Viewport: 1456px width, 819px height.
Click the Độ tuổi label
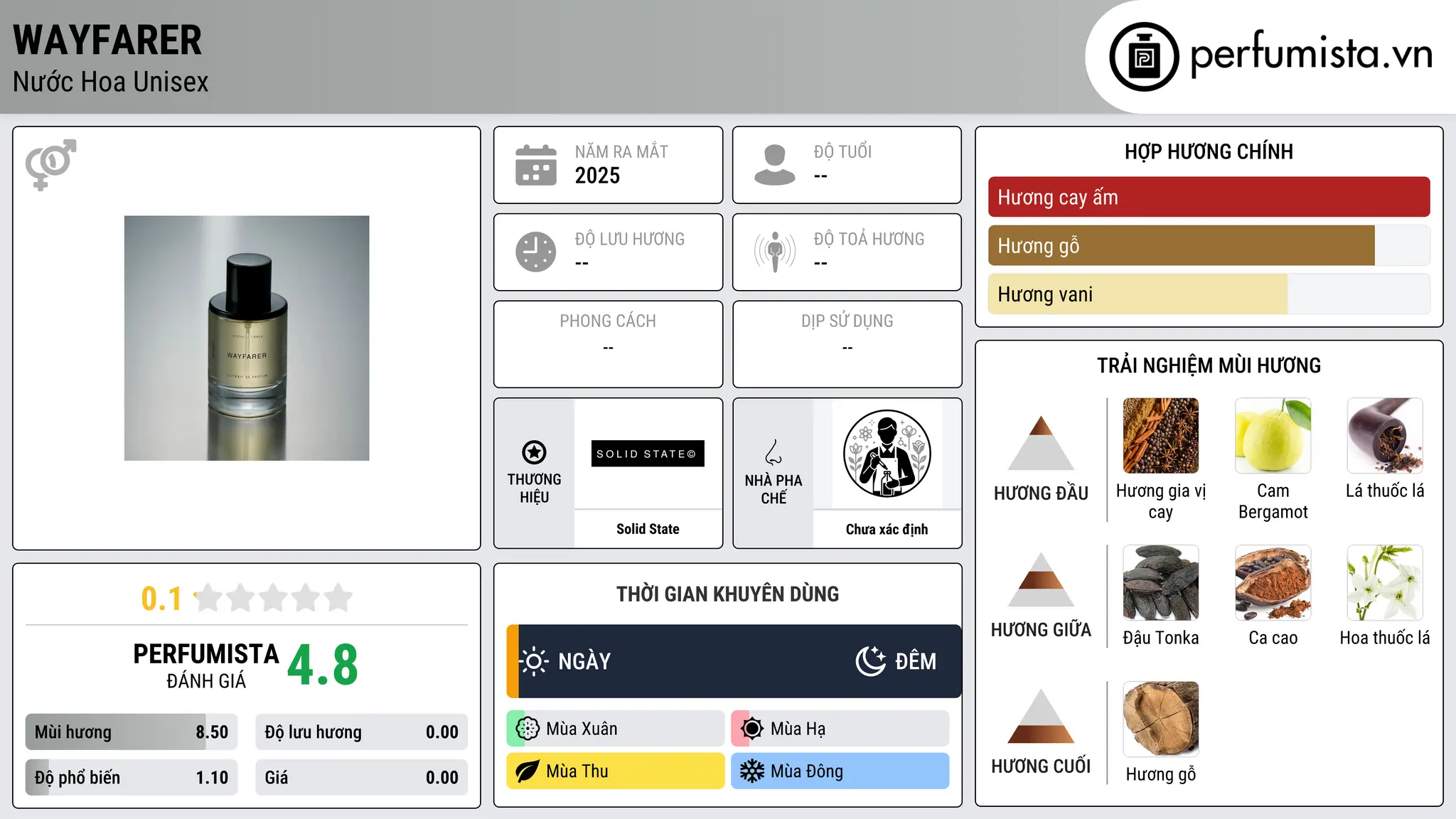tap(842, 151)
